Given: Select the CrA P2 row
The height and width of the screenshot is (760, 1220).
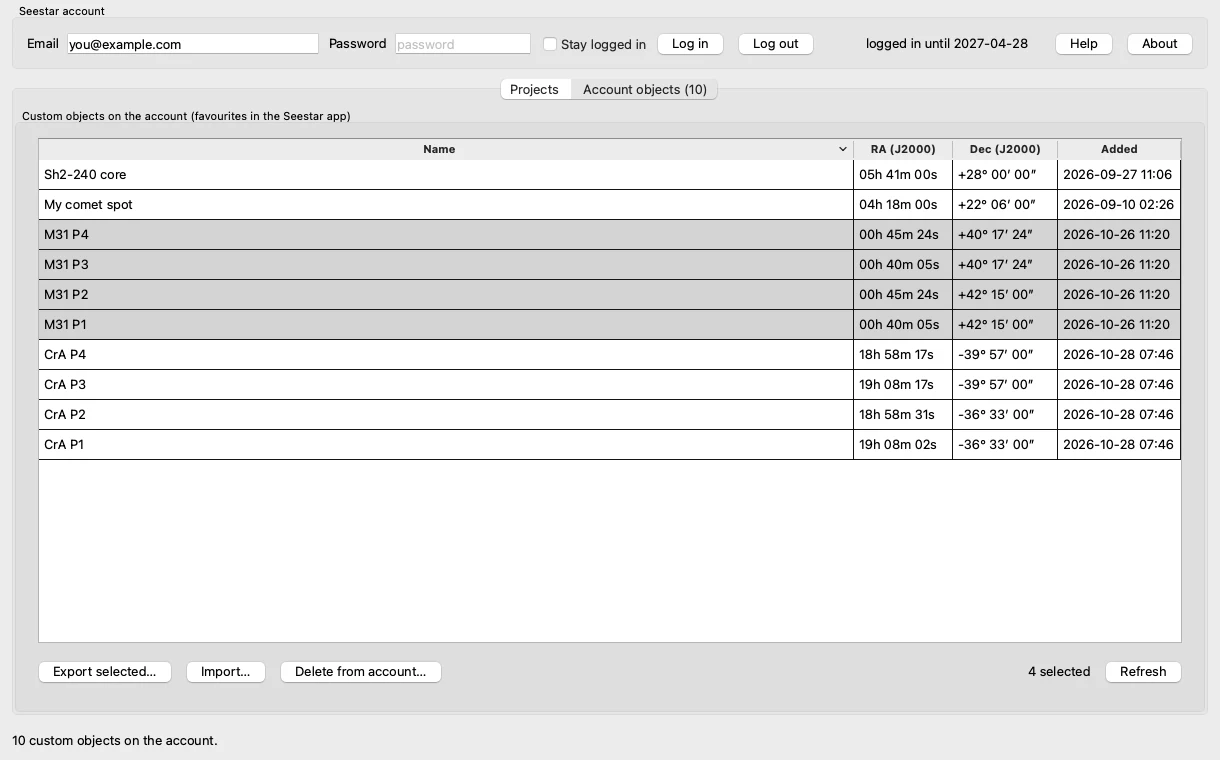Looking at the screenshot, I should coord(610,415).
